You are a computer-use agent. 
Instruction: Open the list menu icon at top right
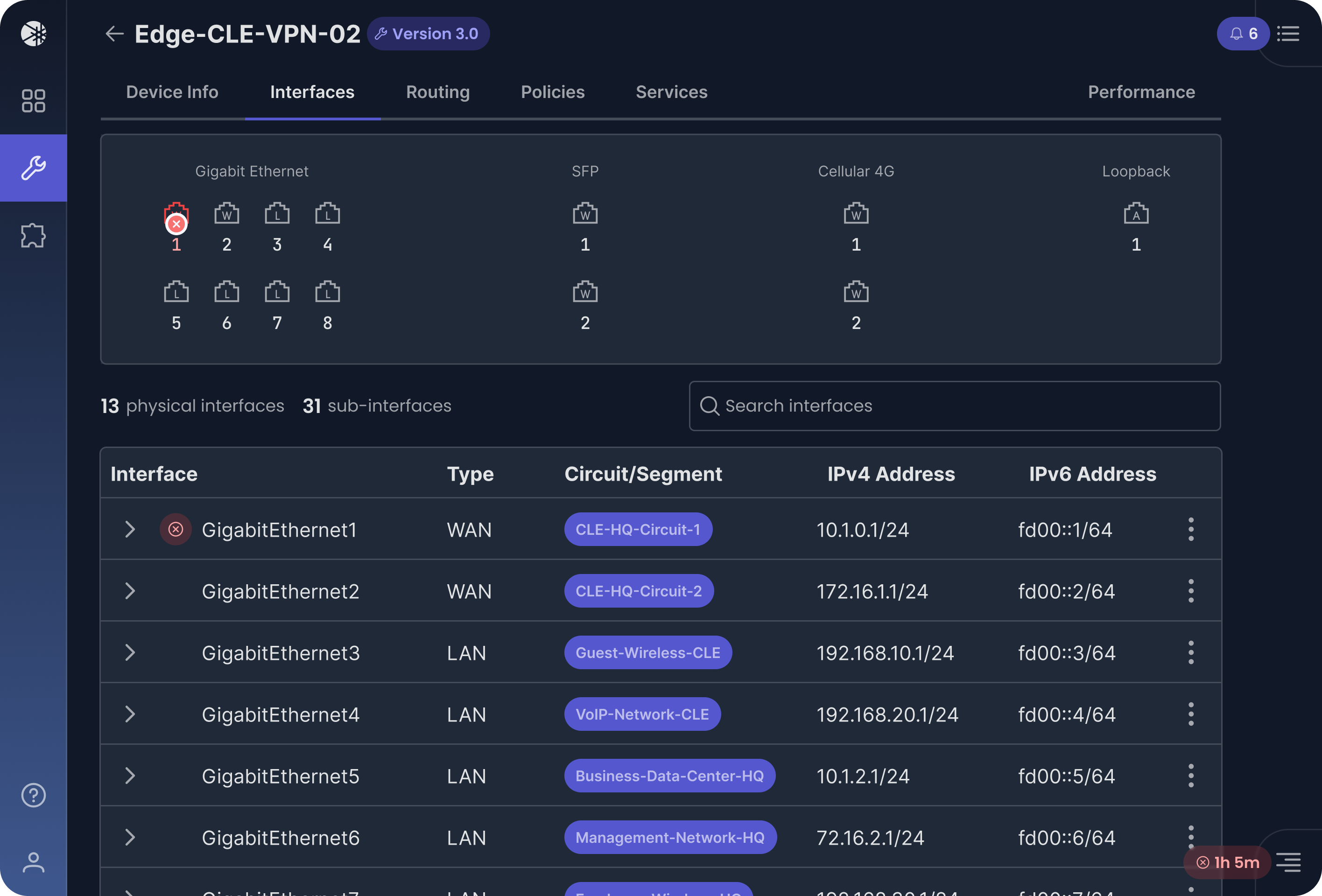coord(1288,34)
